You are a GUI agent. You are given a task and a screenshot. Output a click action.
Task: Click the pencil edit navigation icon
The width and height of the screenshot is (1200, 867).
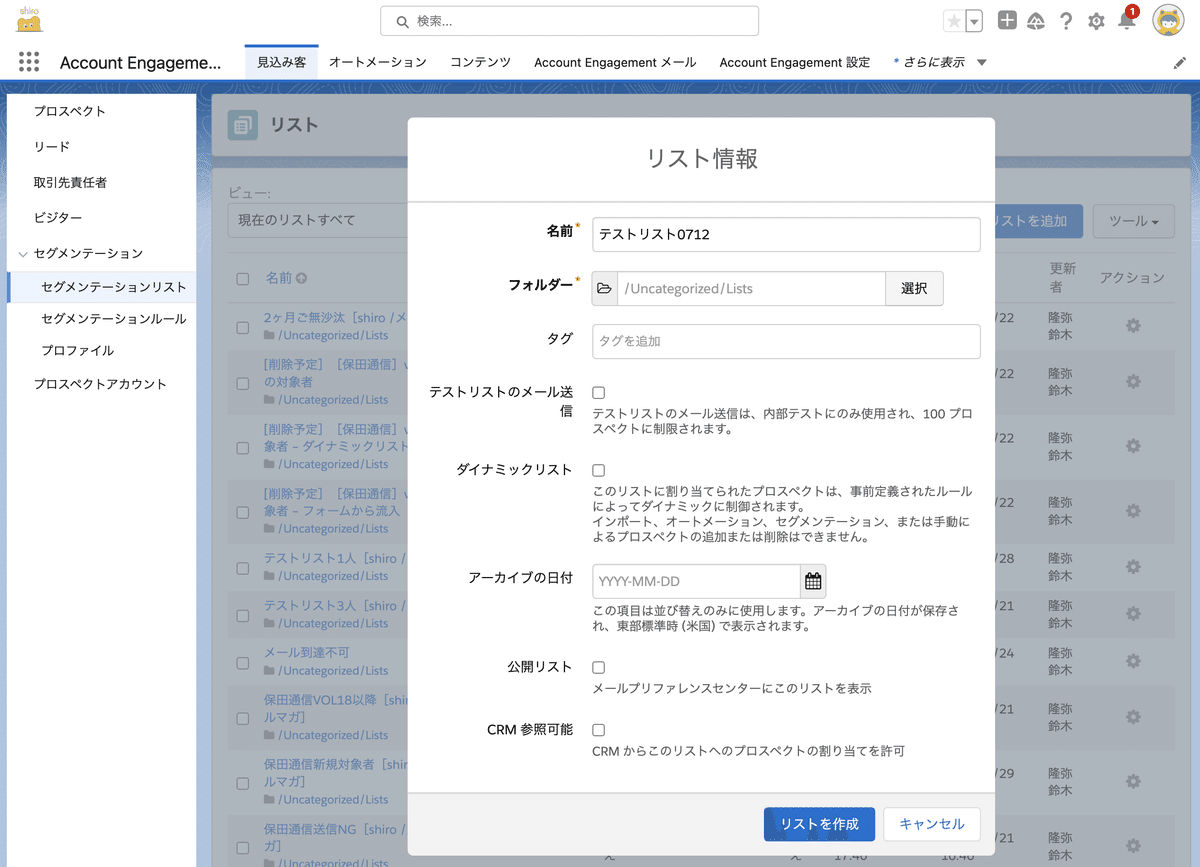click(1179, 62)
